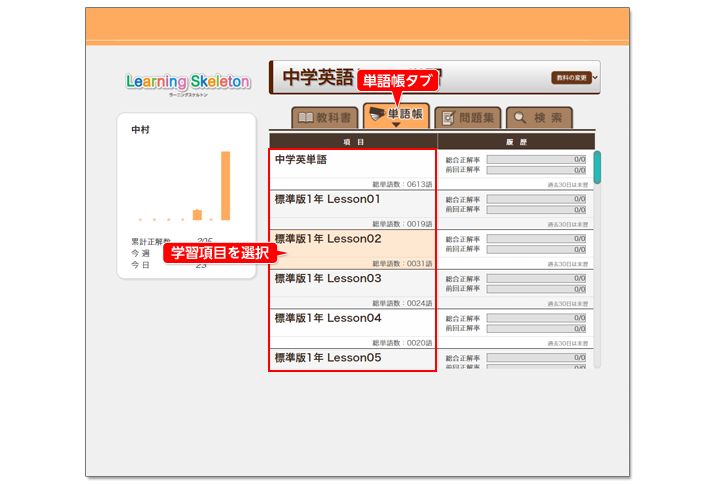Click the Learning Skeleton logo

[188, 83]
